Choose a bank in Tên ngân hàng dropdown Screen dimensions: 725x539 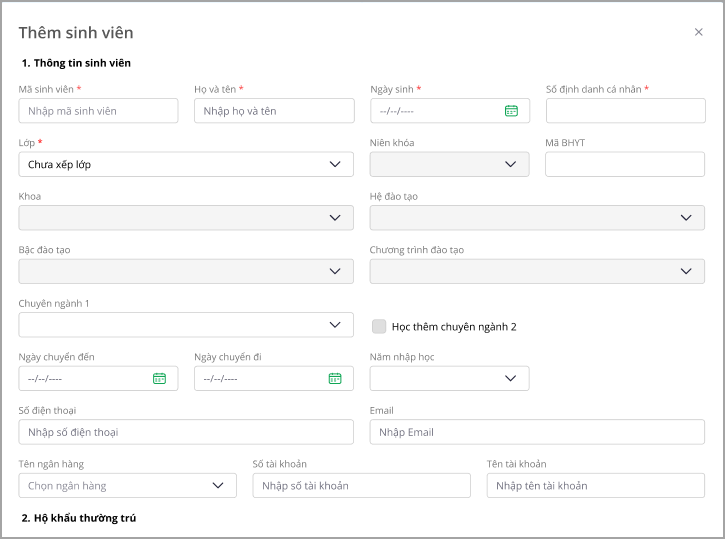(127, 486)
